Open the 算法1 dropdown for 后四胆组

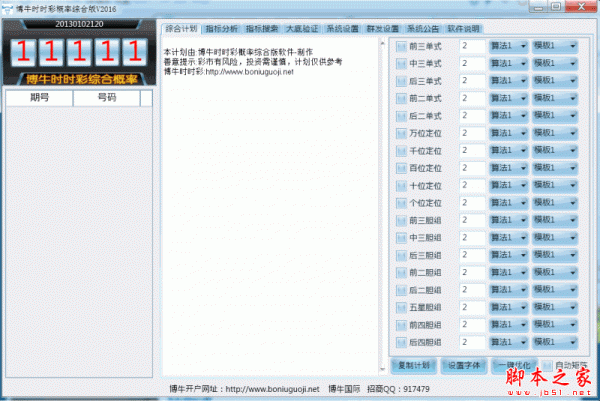point(509,342)
